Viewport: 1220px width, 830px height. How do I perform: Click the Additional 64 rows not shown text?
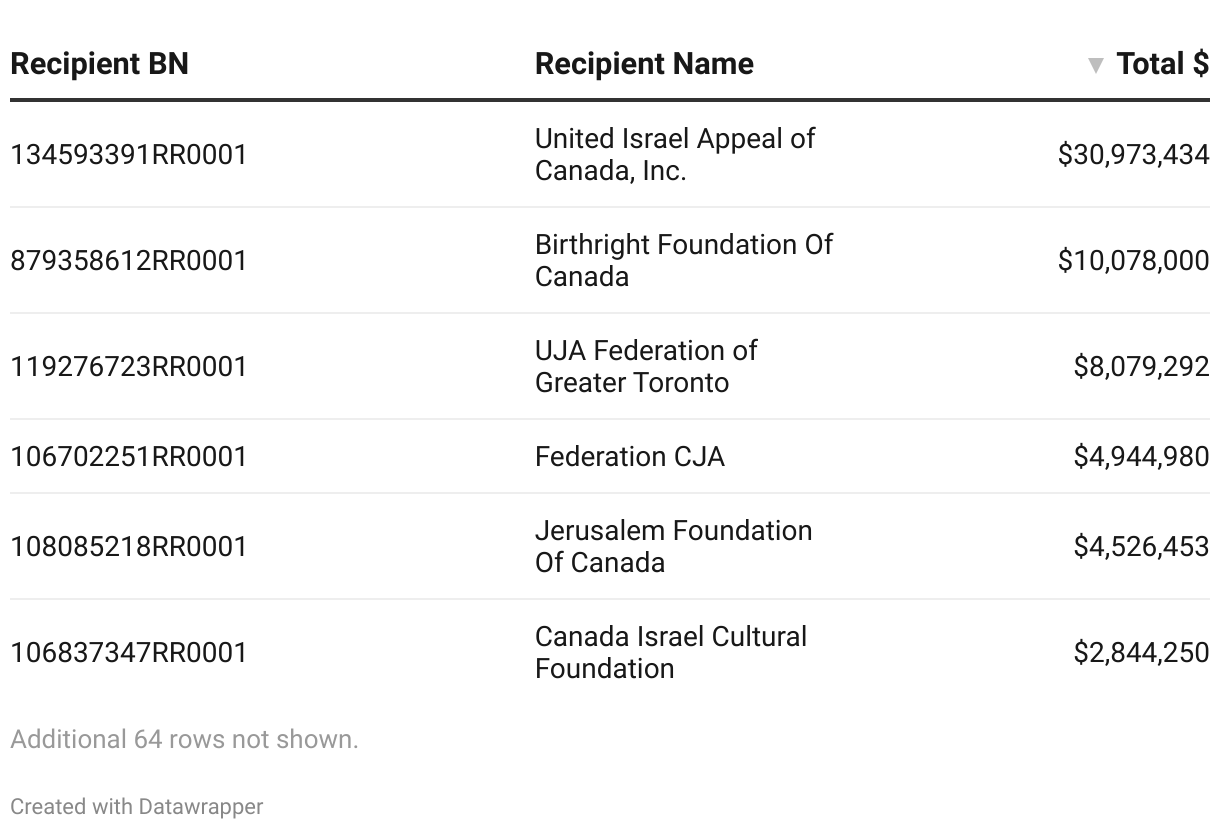pos(184,740)
